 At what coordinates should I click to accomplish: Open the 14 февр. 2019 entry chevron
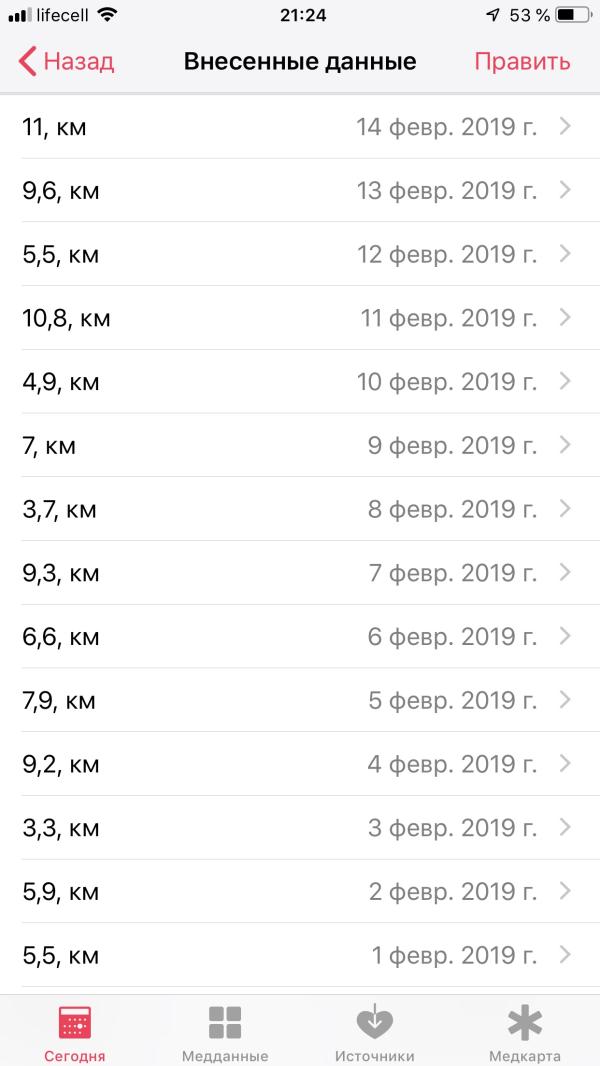point(565,126)
